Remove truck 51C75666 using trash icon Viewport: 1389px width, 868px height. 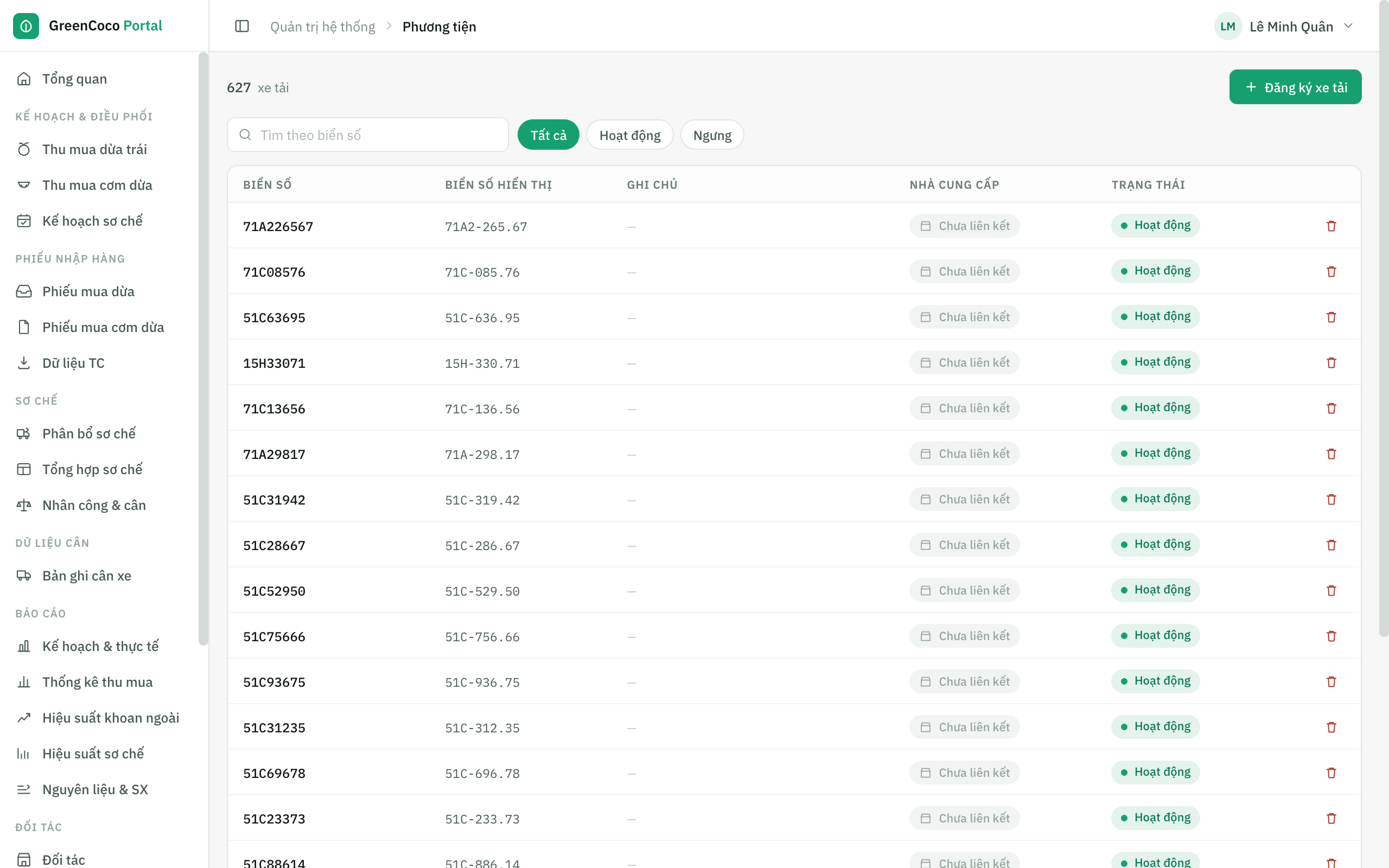tap(1331, 636)
